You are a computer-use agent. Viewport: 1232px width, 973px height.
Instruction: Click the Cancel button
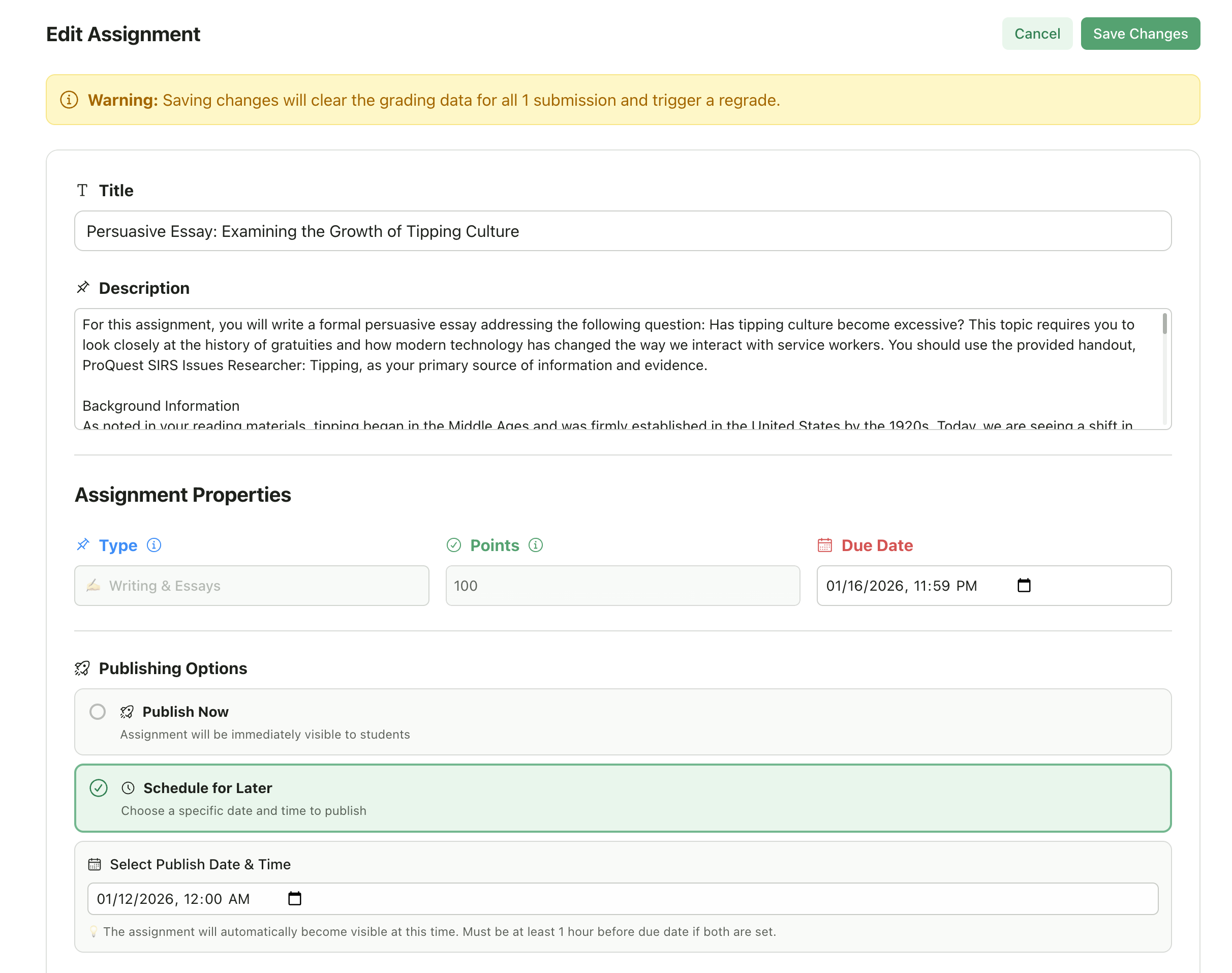[x=1037, y=33]
